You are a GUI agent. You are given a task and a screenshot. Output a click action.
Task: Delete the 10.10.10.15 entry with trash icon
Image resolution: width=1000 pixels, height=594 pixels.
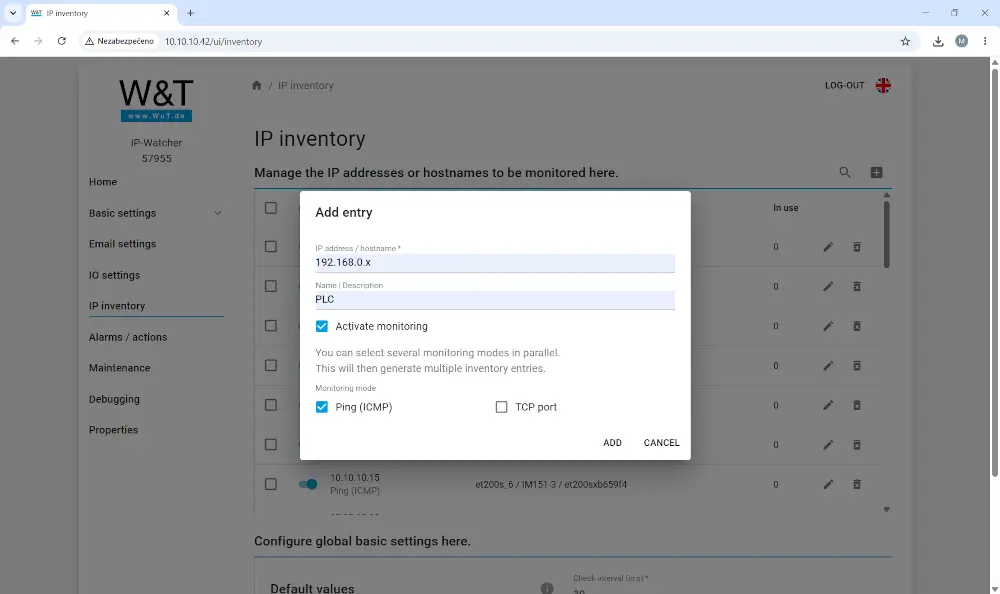coord(857,484)
